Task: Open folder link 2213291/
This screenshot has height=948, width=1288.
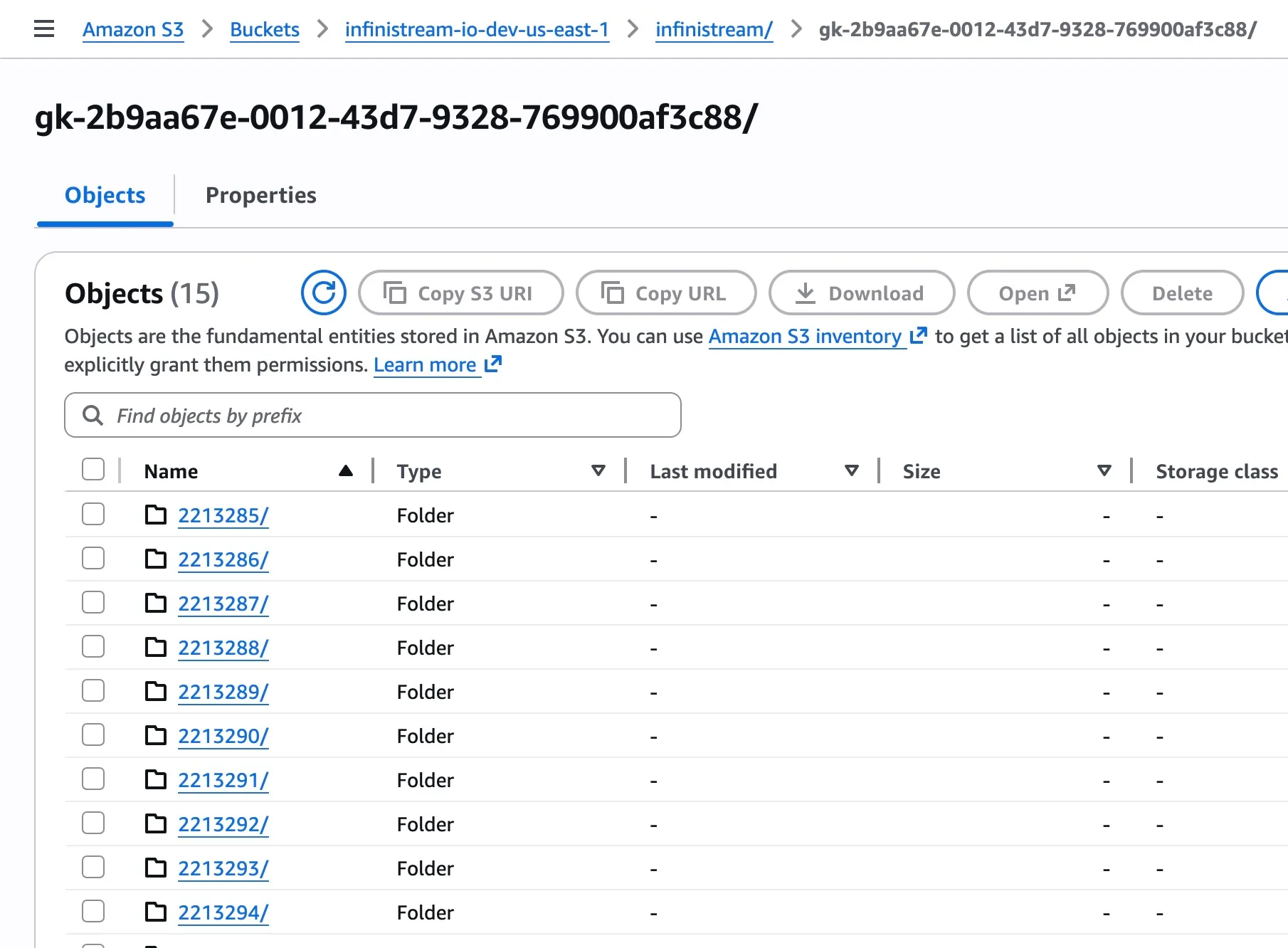Action: (x=223, y=780)
